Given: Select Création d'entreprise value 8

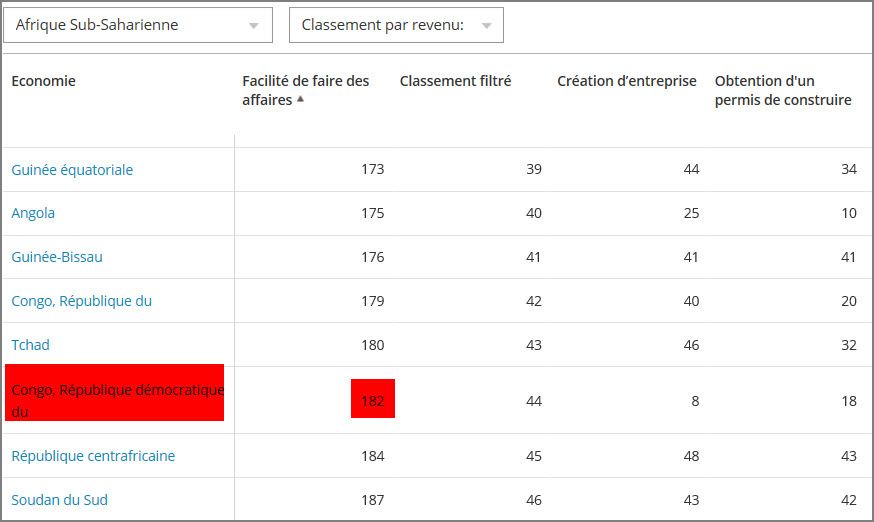Looking at the screenshot, I should 695,401.
